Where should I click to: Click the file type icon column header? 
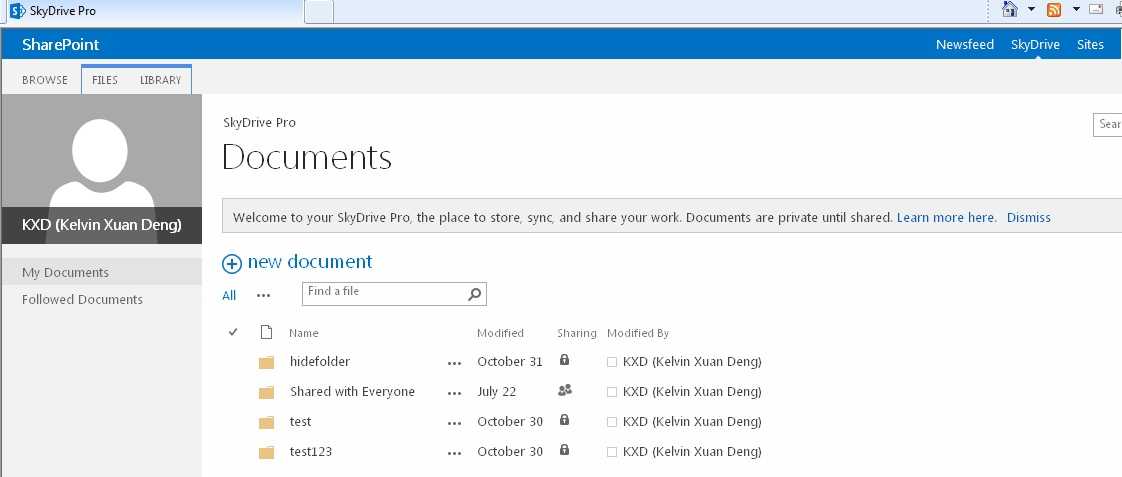click(x=266, y=332)
